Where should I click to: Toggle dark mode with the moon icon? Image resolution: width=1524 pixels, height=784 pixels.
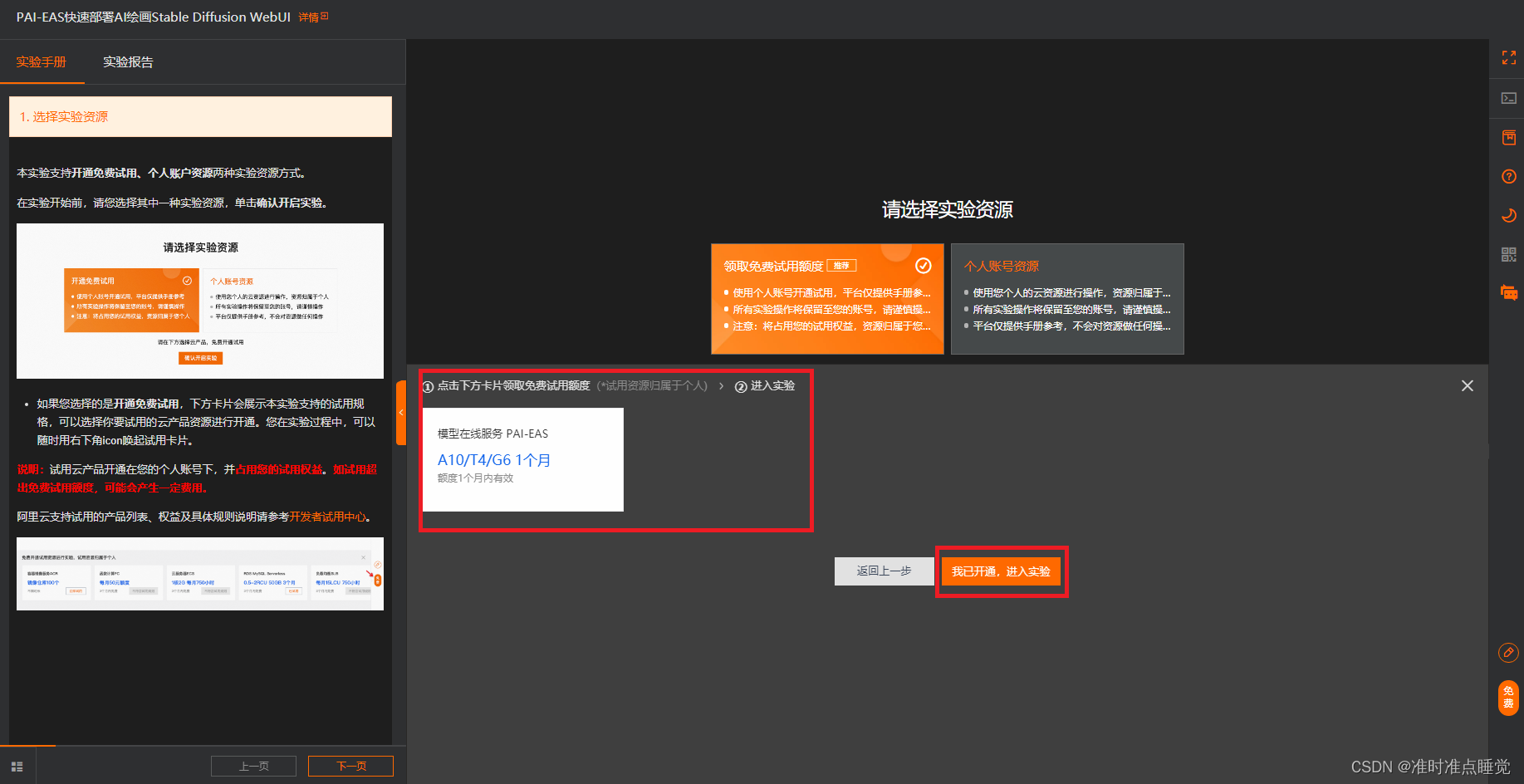coord(1509,215)
